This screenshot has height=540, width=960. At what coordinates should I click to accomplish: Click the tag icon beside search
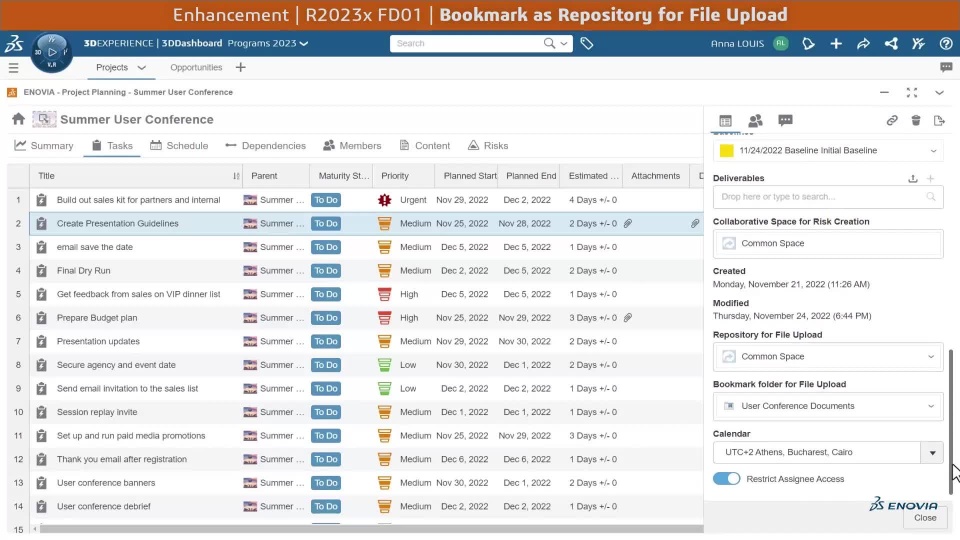point(587,43)
